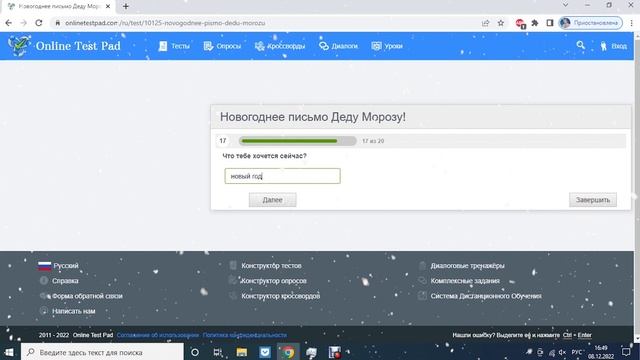This screenshot has height=360, width=640.
Task: Open Chrome three-dot menu
Action: (x=631, y=23)
